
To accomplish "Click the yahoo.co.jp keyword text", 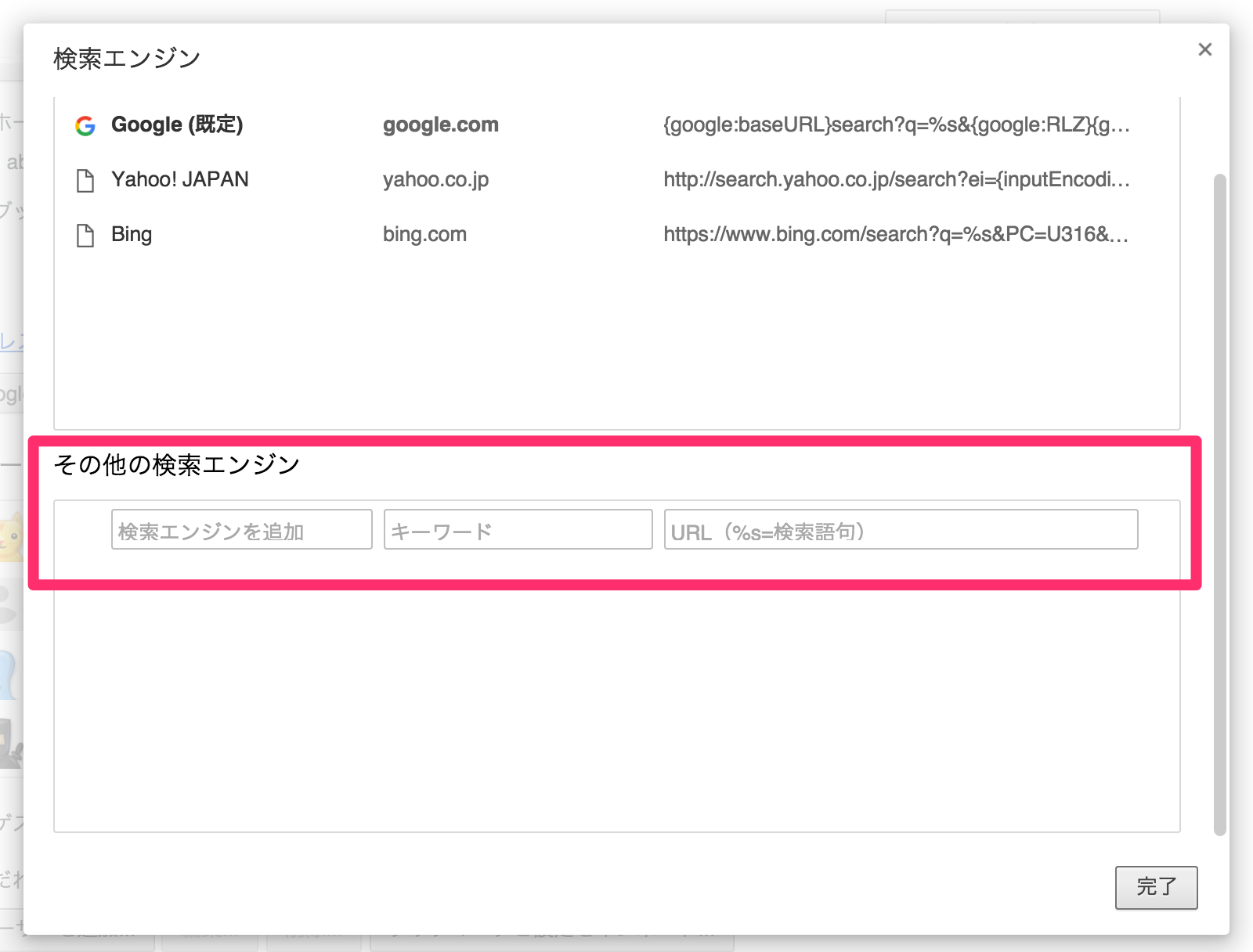I will (435, 179).
